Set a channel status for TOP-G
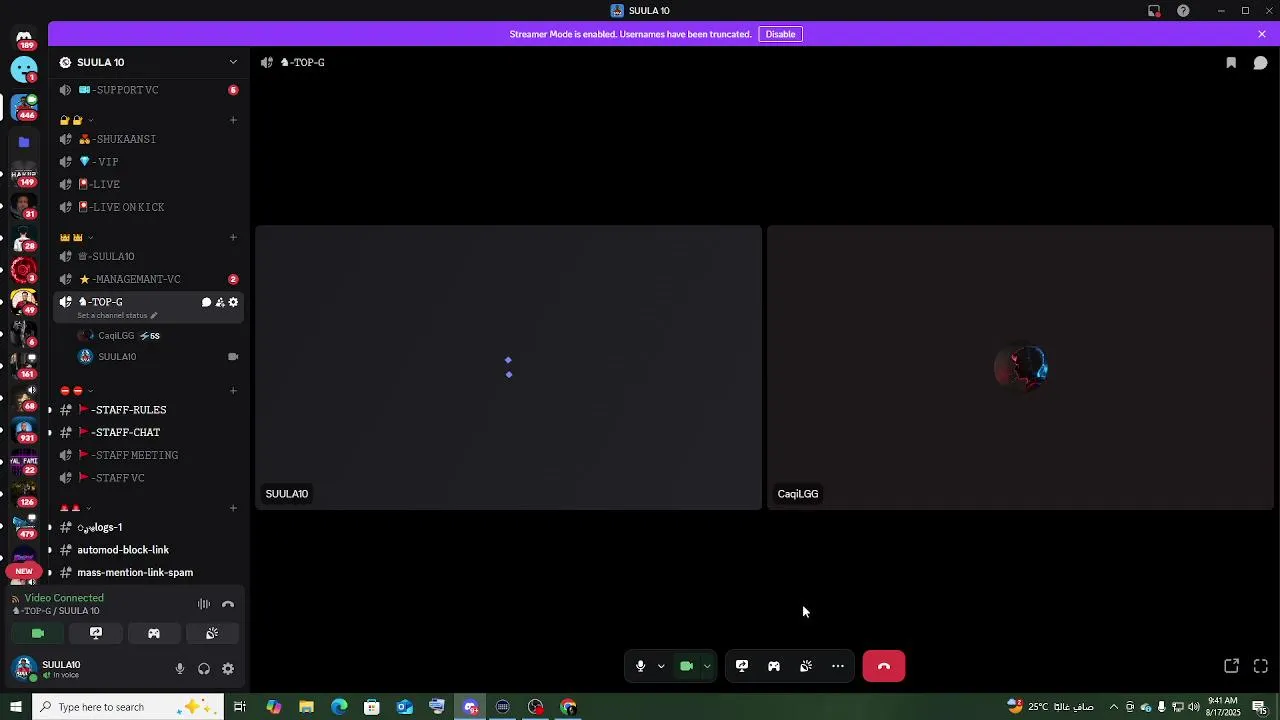The image size is (1280, 720). pos(117,315)
